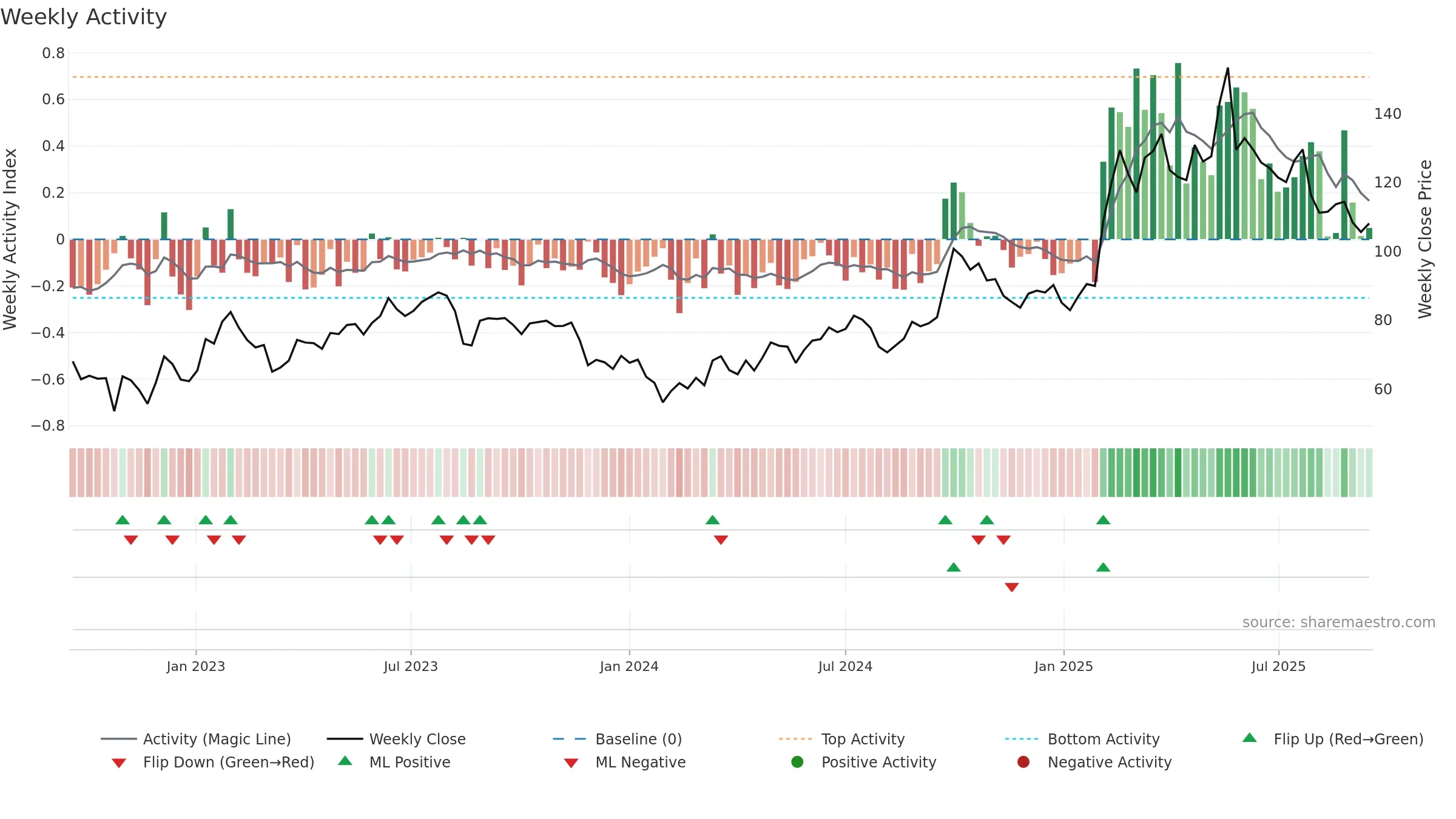Click the Weekly Close Price axis title
Viewport: 1456px width, 819px height.
[x=1425, y=239]
